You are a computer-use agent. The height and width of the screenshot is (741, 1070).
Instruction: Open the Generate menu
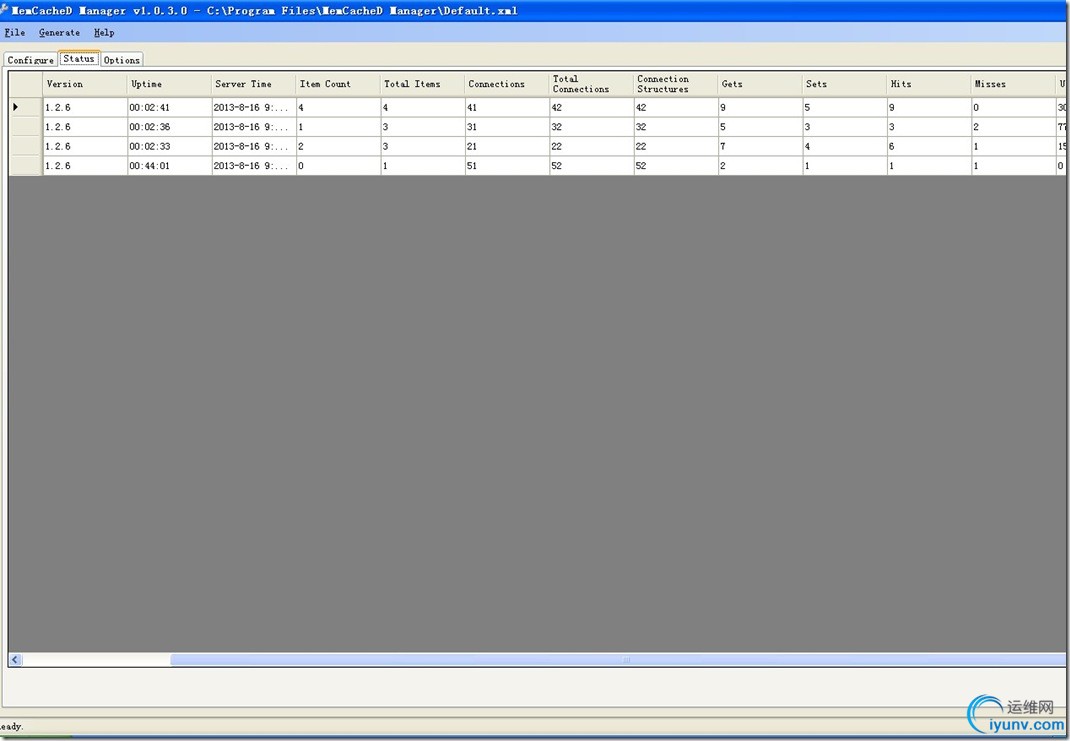pyautogui.click(x=59, y=32)
